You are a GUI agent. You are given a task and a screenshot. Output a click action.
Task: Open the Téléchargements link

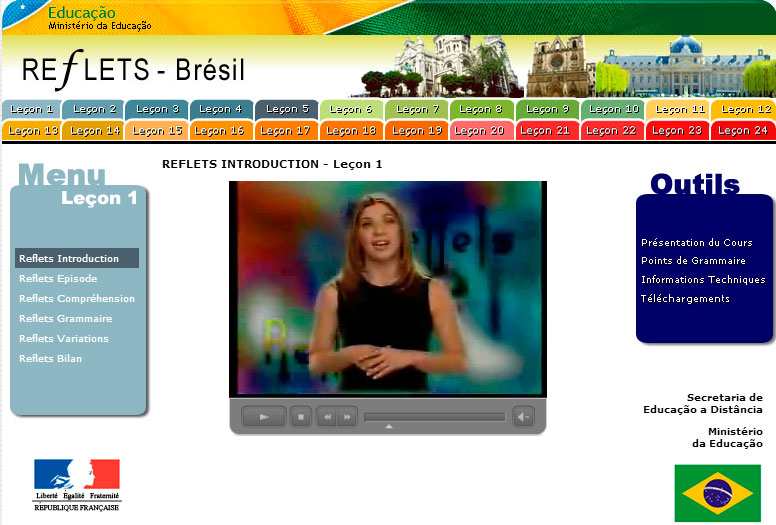685,299
